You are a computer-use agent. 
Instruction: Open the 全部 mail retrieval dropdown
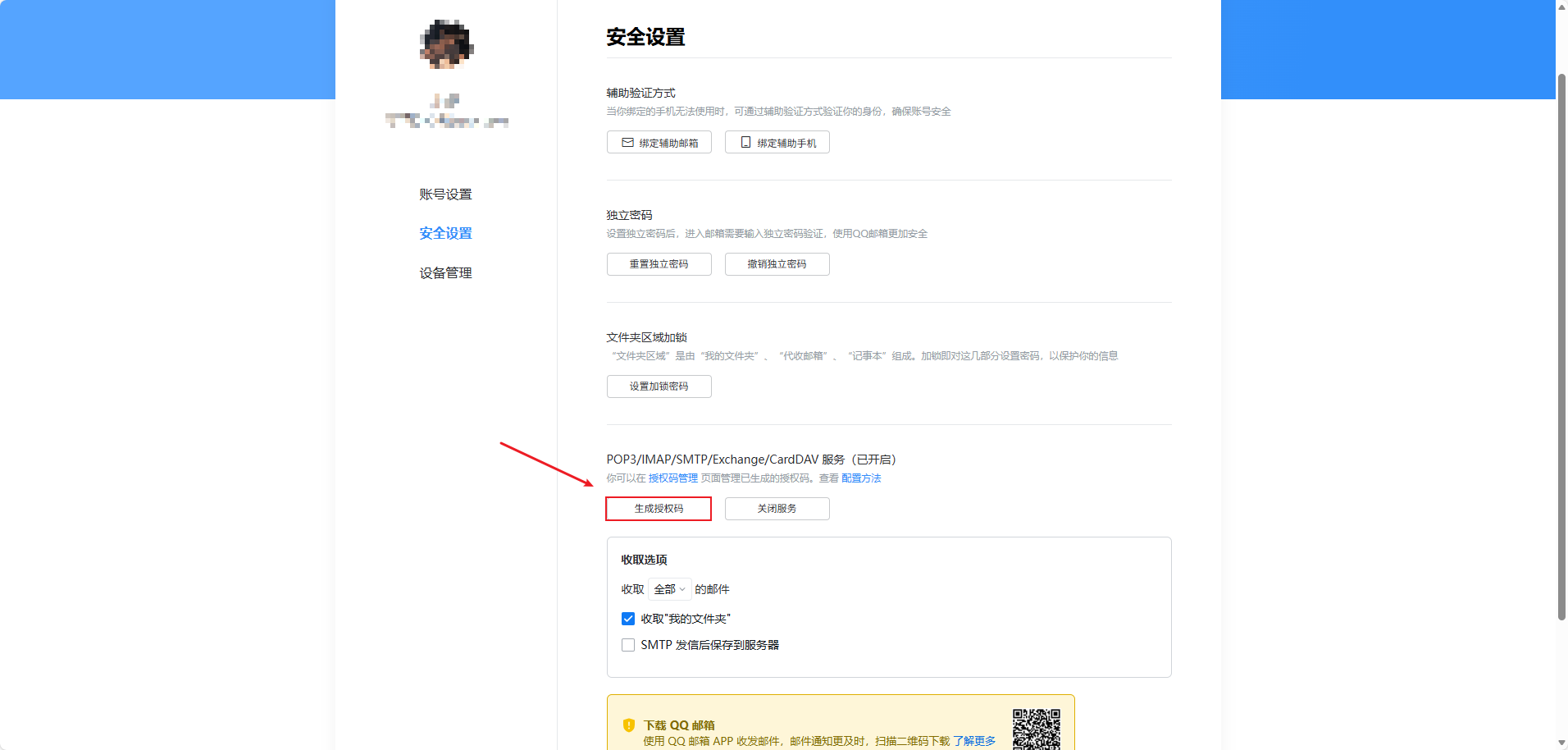click(669, 589)
